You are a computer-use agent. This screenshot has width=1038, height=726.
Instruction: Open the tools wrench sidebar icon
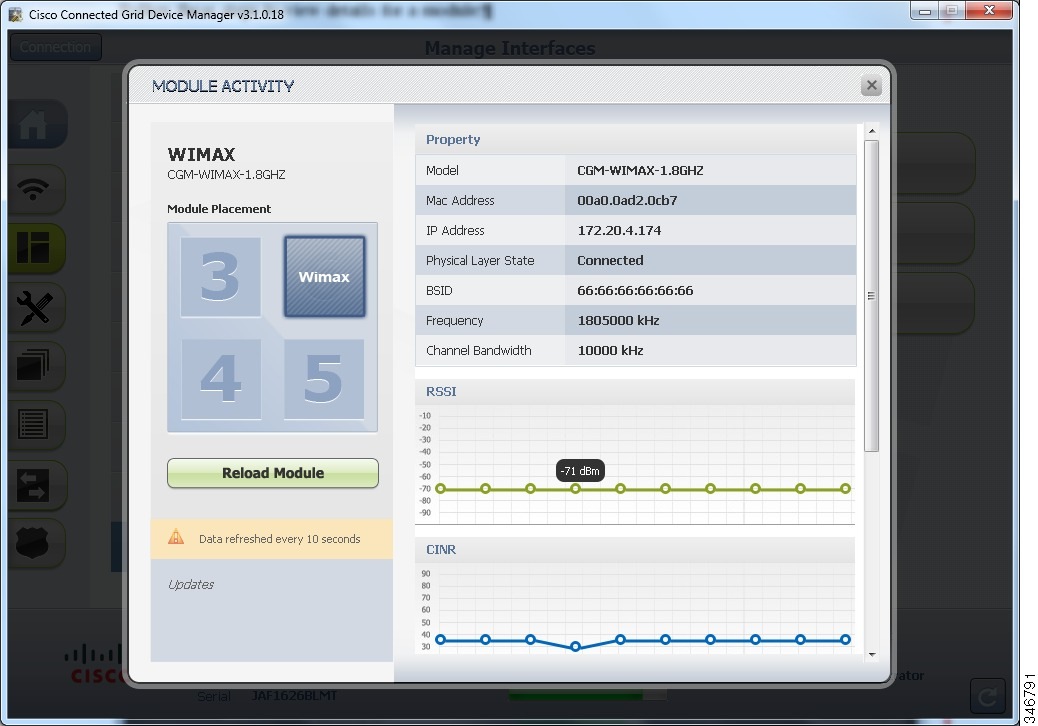point(34,308)
